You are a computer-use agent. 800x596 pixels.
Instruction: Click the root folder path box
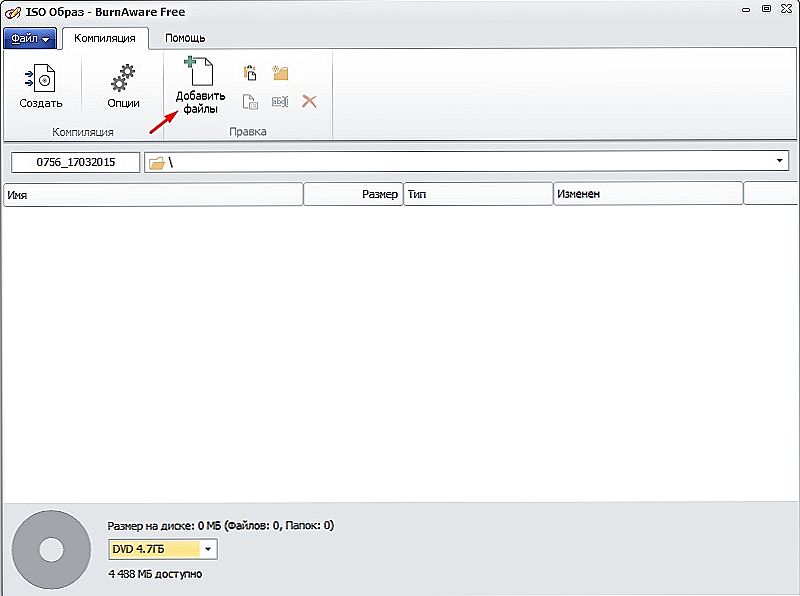click(x=466, y=162)
